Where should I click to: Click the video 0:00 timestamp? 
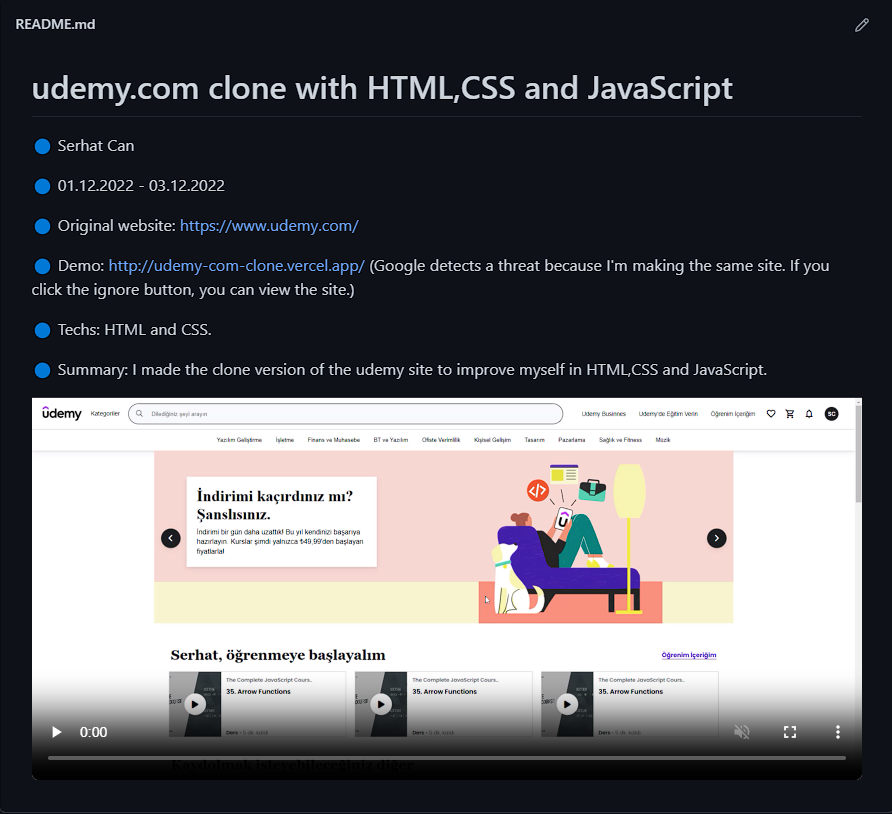pos(93,732)
